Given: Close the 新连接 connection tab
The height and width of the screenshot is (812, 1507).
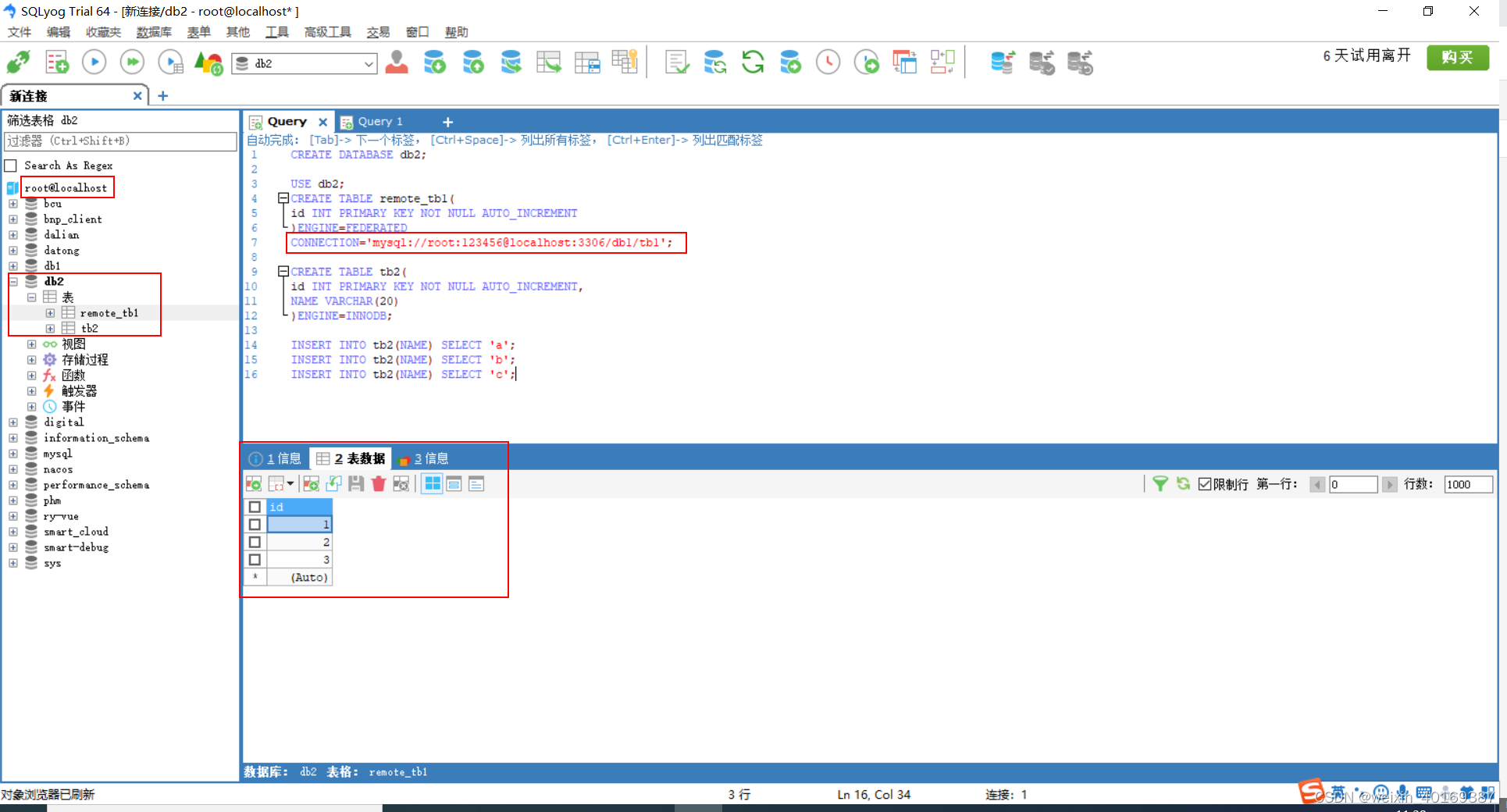Looking at the screenshot, I should point(137,96).
